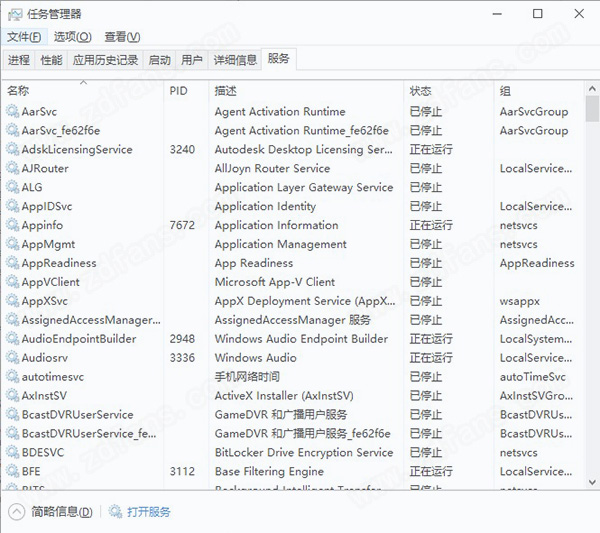Click the AppVClient service icon
600x533 pixels.
pos(13,282)
